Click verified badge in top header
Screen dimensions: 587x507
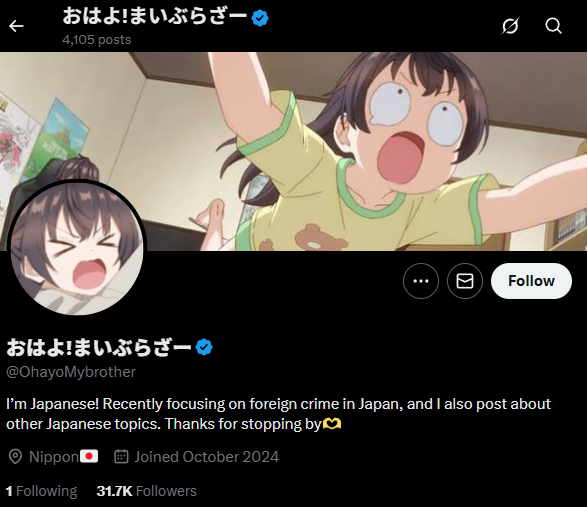[260, 18]
